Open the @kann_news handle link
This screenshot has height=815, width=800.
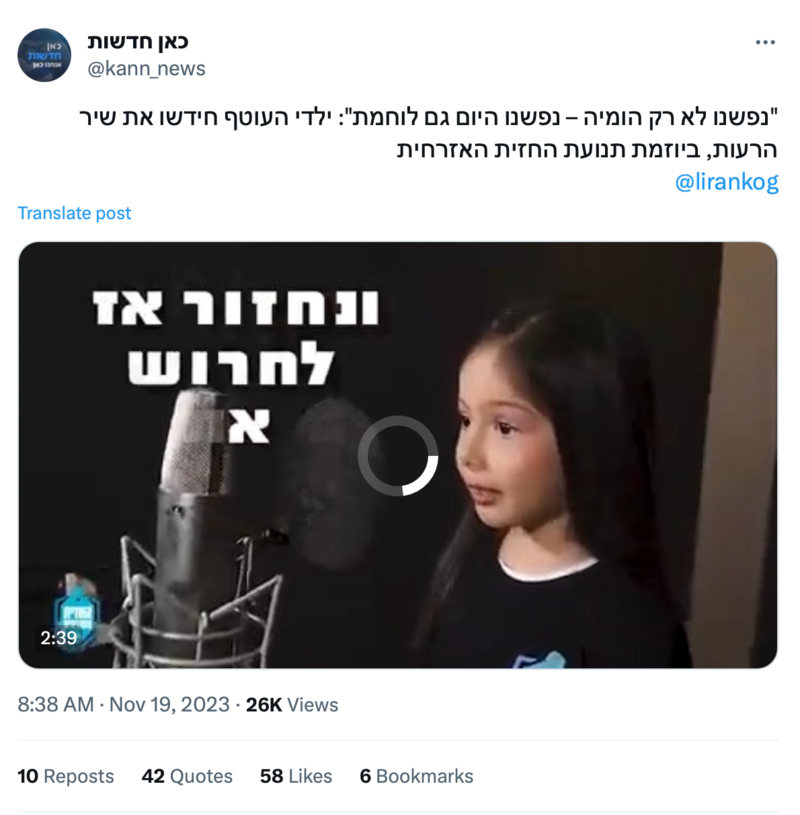146,69
